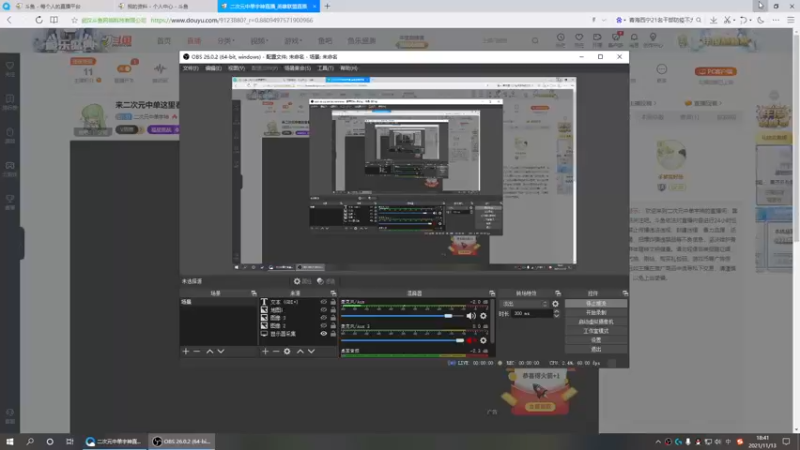
Task: Move the selected source up
Action: (x=300, y=352)
